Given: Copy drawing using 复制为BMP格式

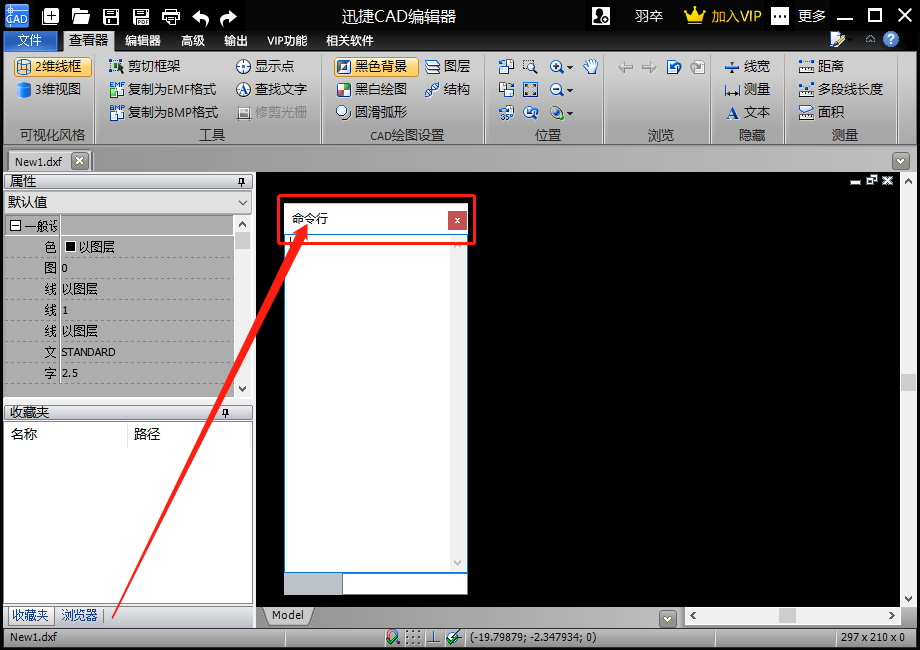Looking at the screenshot, I should point(163,112).
